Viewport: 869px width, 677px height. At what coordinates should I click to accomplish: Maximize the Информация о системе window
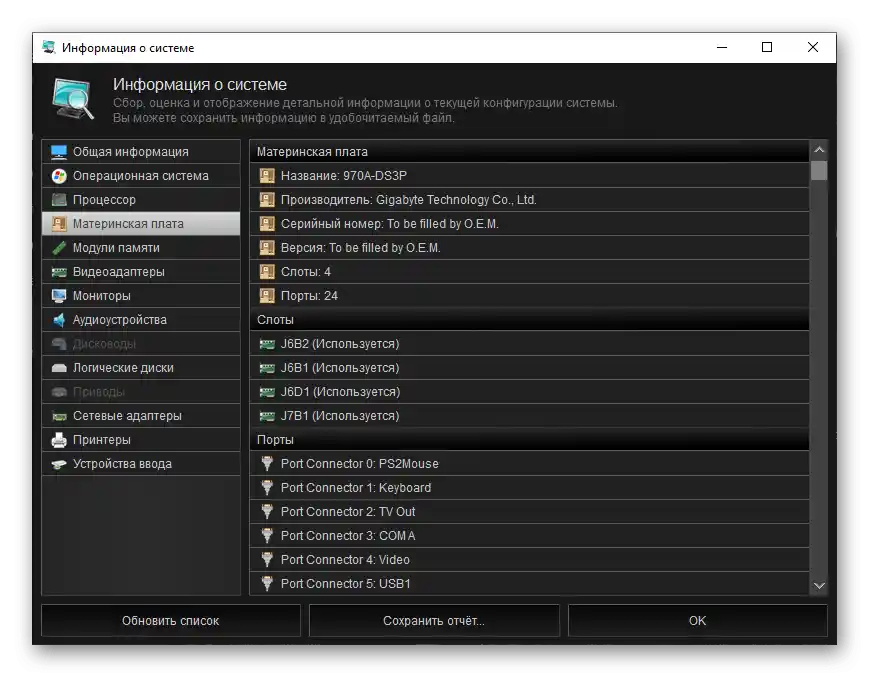pos(767,48)
